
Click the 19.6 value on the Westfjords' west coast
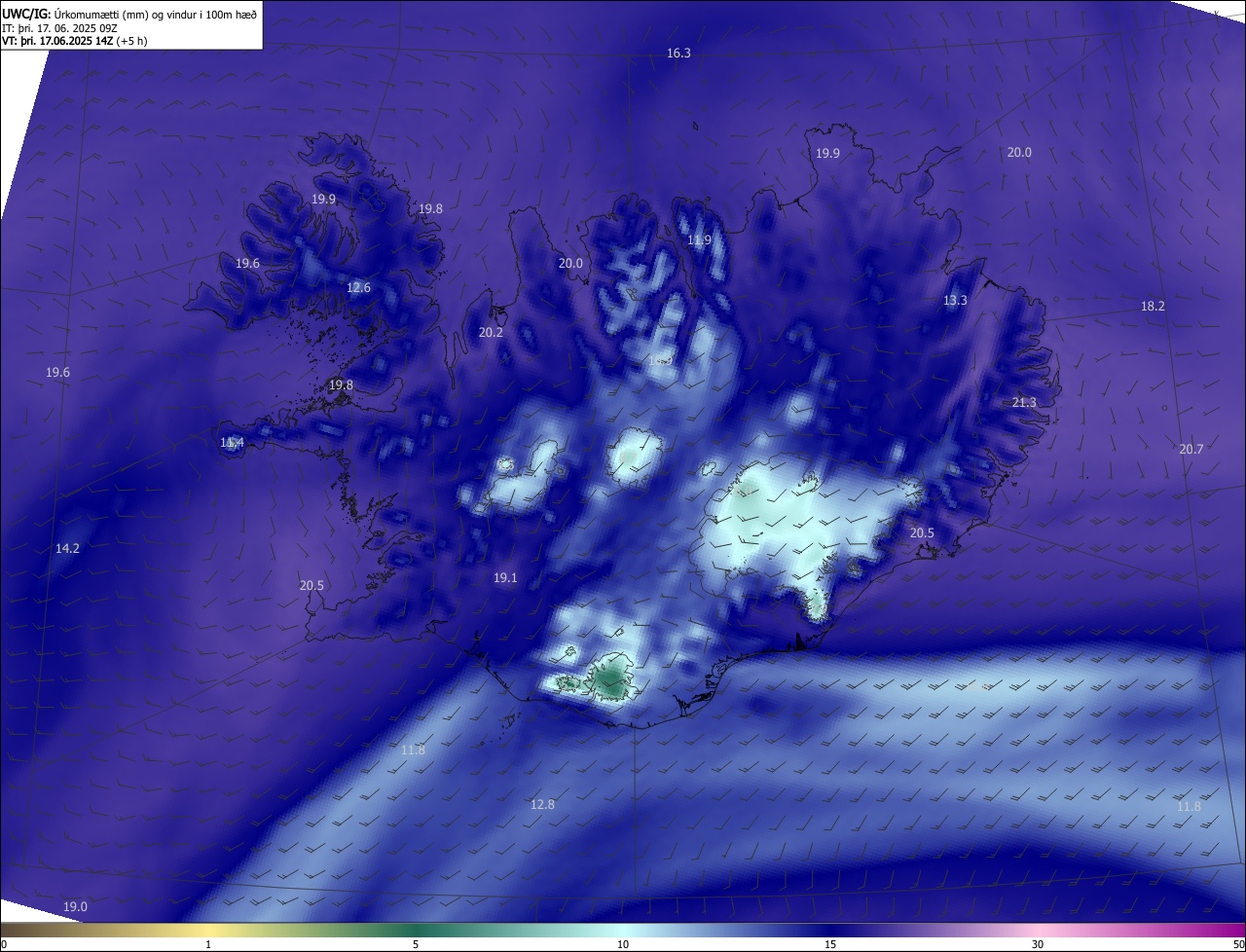pyautogui.click(x=247, y=264)
